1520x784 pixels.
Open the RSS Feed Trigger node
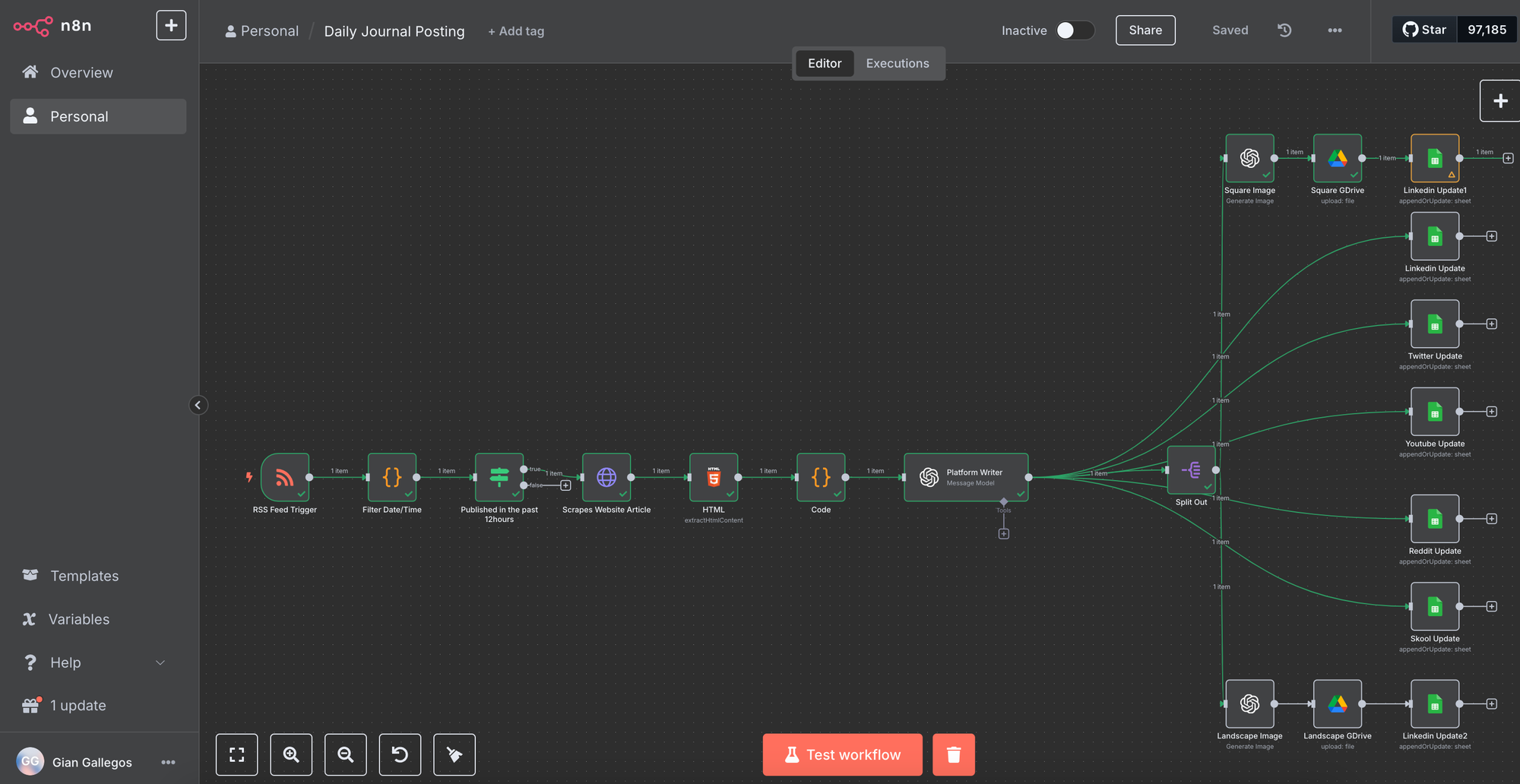coord(285,477)
